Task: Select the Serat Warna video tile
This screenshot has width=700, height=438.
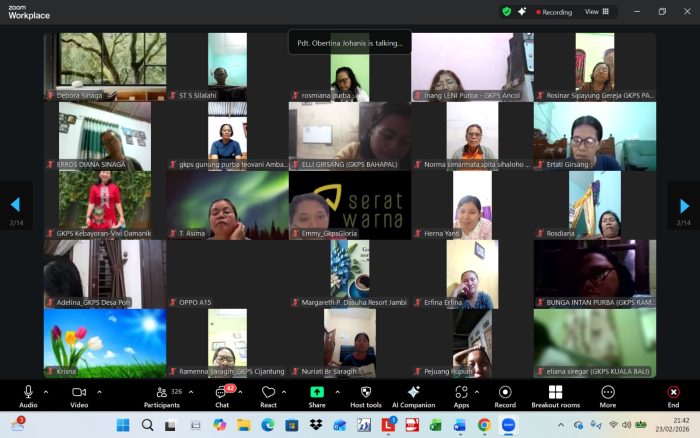Action: coord(348,205)
